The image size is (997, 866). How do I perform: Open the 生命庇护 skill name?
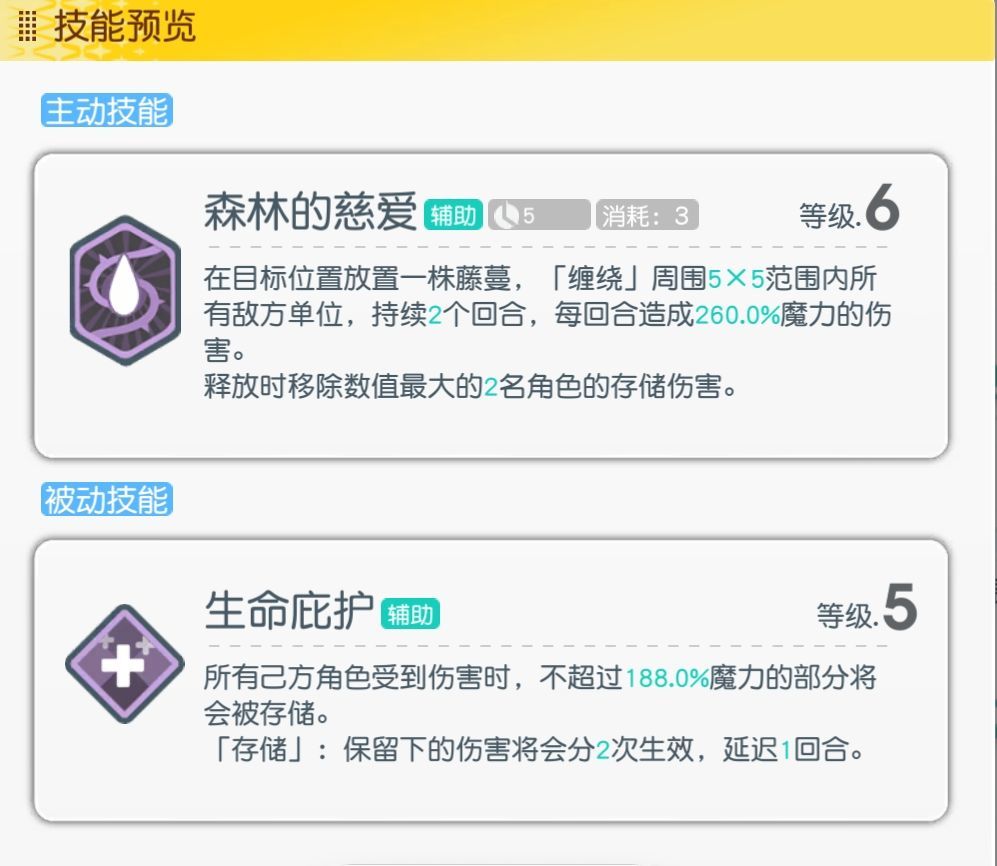tap(289, 612)
